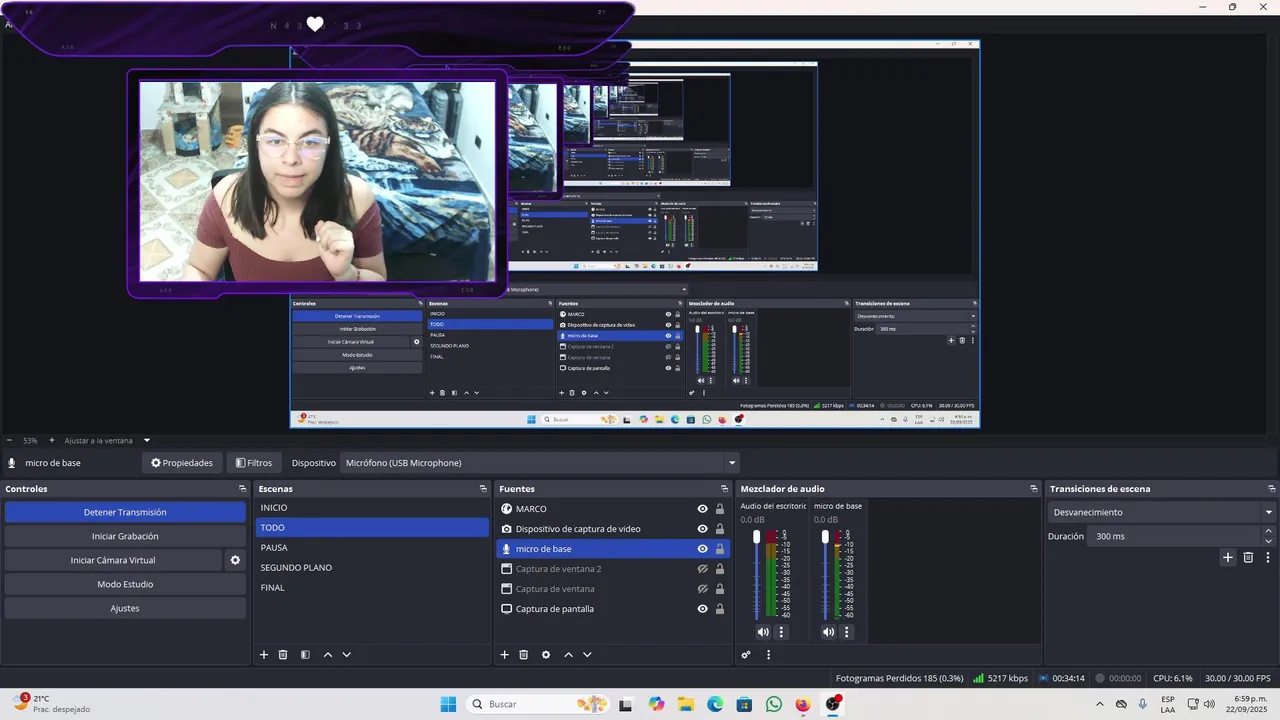Toggle lock on Captura de pantalla source

click(719, 609)
